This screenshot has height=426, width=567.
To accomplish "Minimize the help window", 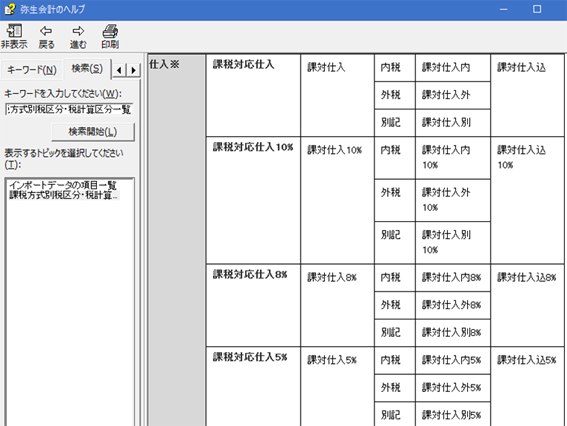I will pyautogui.click(x=503, y=9).
